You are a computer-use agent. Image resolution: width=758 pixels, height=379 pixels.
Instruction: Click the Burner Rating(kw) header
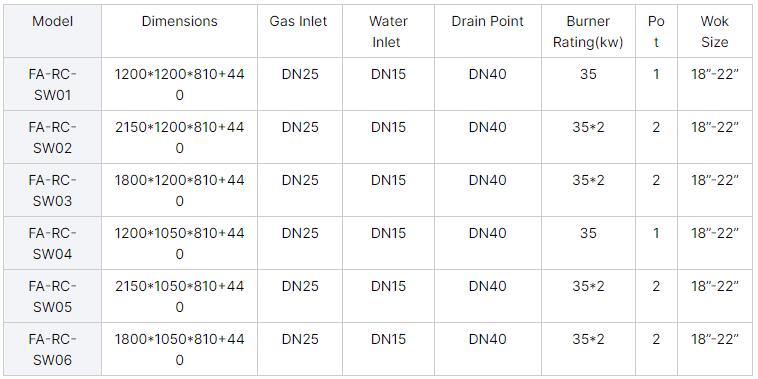pyautogui.click(x=588, y=31)
